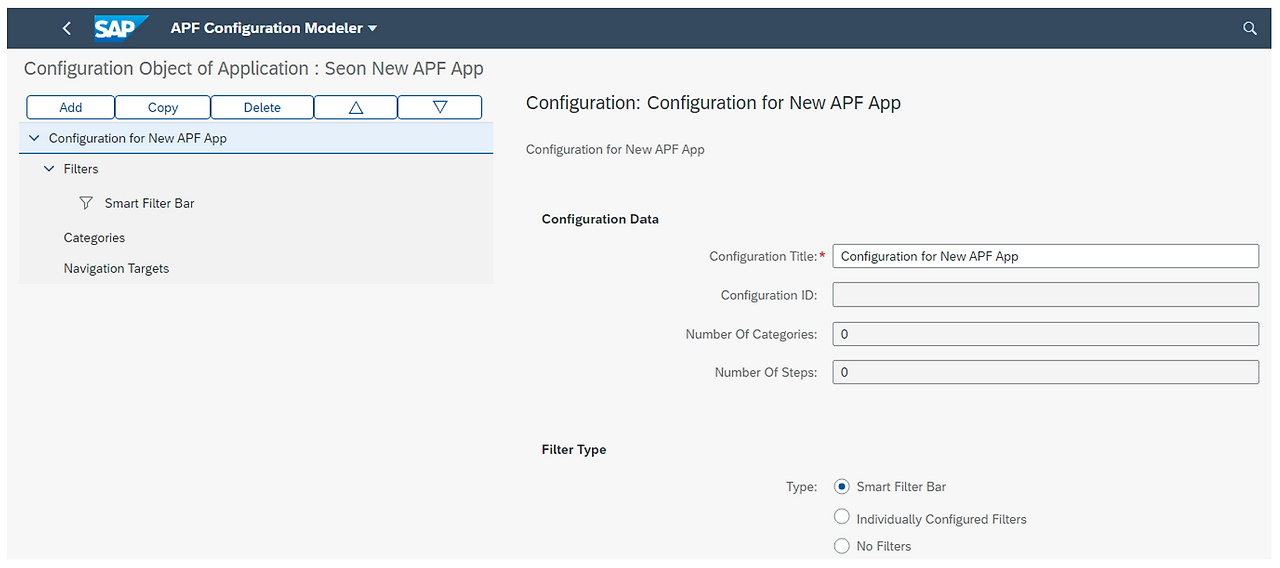This screenshot has width=1280, height=568.
Task: Collapse Configuration for New APF App node
Action: [35, 138]
